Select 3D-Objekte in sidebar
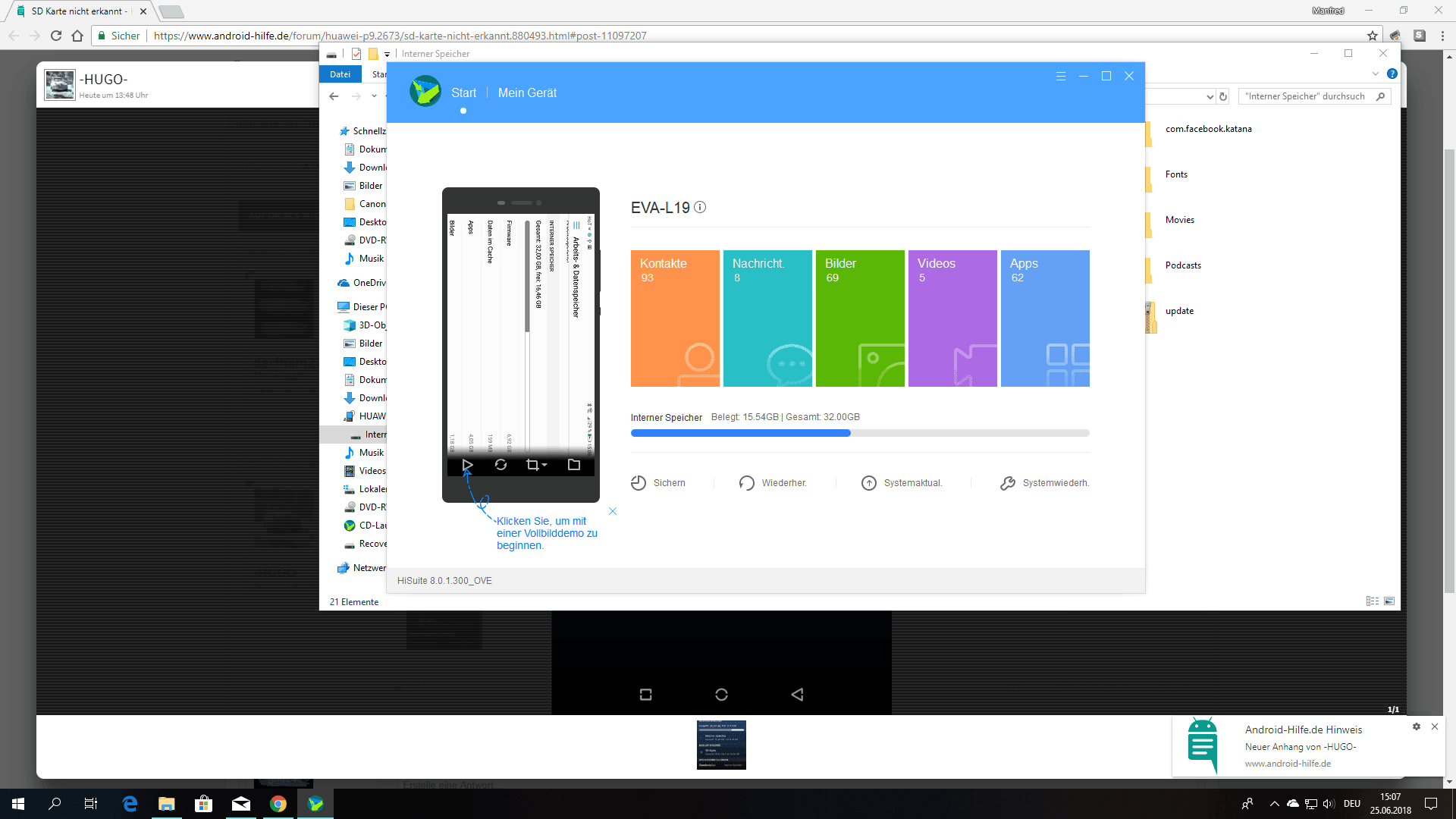Screen dimensions: 1456x819 (x=365, y=325)
